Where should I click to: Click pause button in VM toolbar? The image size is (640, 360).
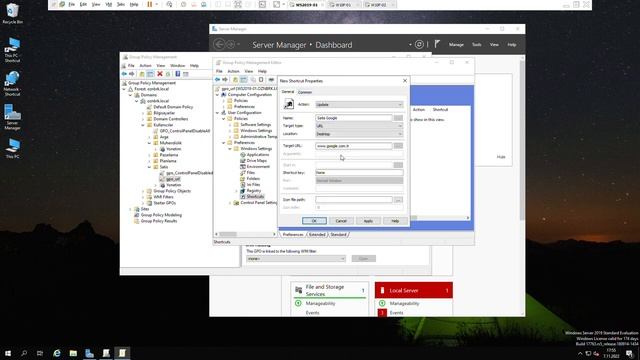coord(149,4)
